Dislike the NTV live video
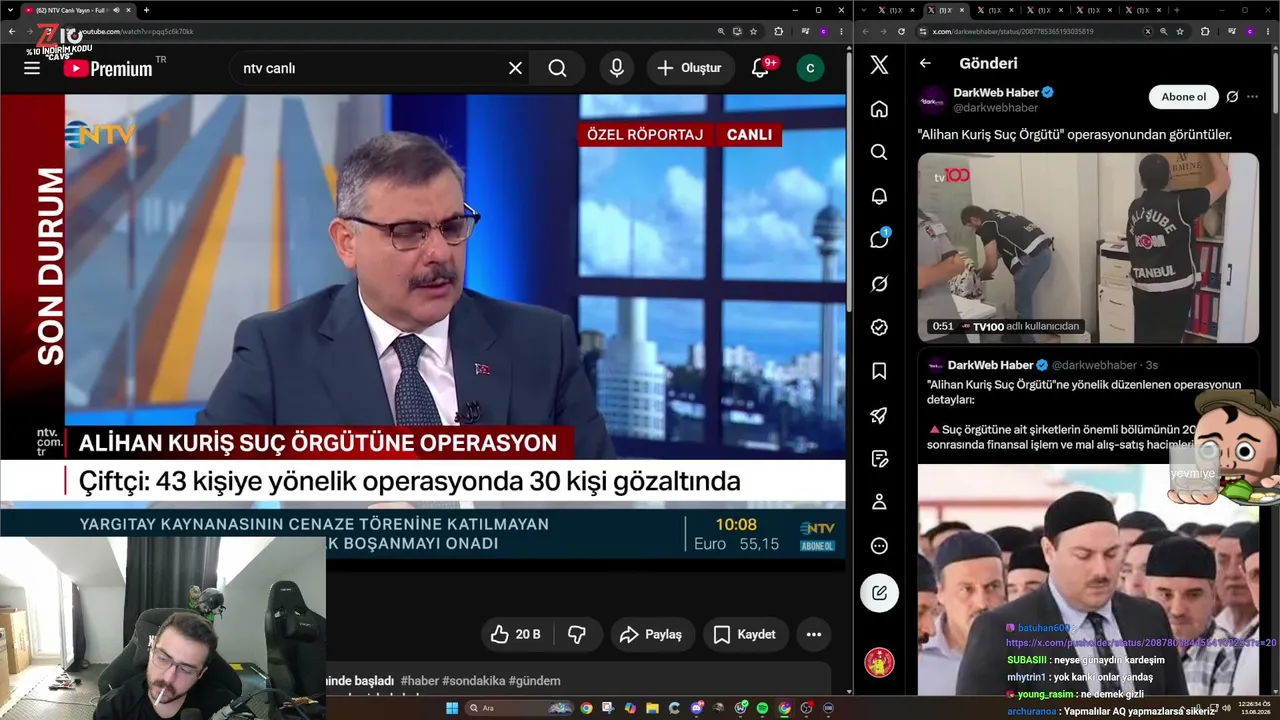1280x720 pixels. pyautogui.click(x=577, y=634)
